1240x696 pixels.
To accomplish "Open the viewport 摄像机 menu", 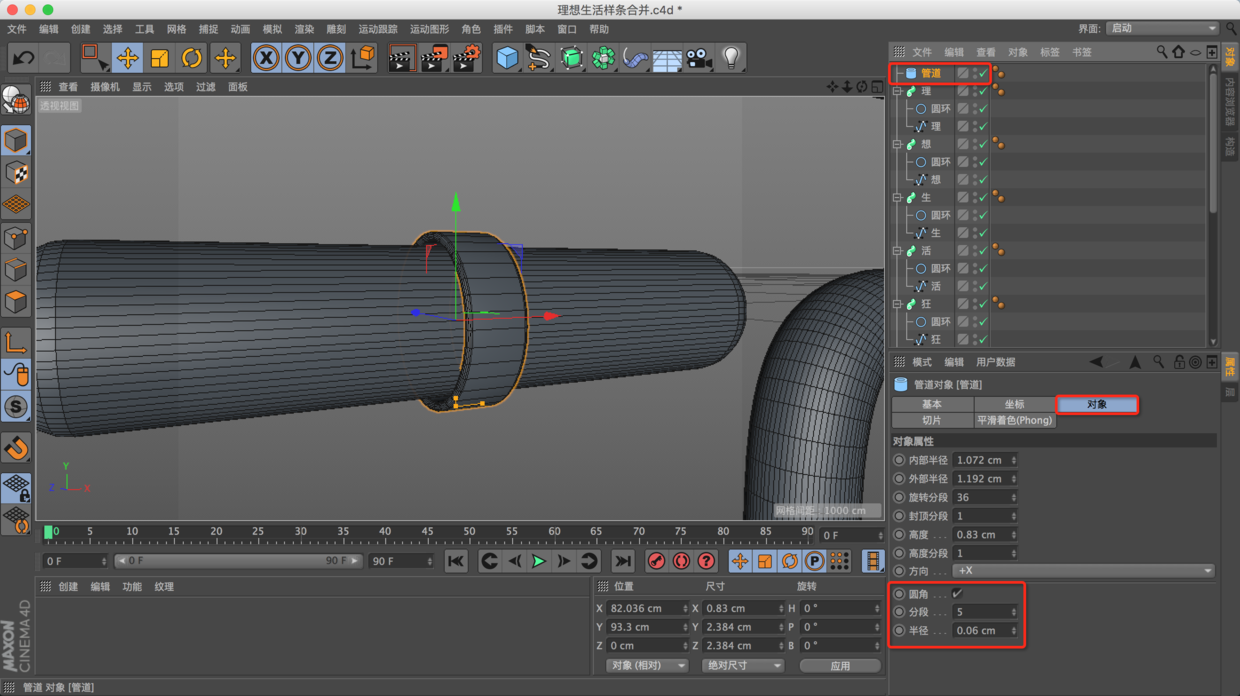I will tap(105, 87).
